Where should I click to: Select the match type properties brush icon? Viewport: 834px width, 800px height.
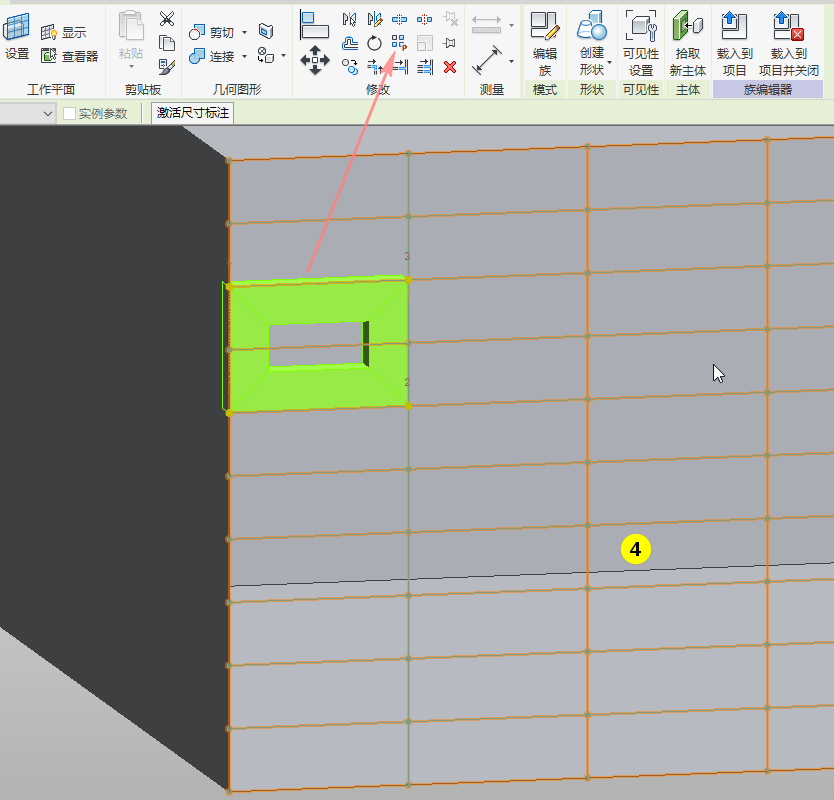click(166, 66)
